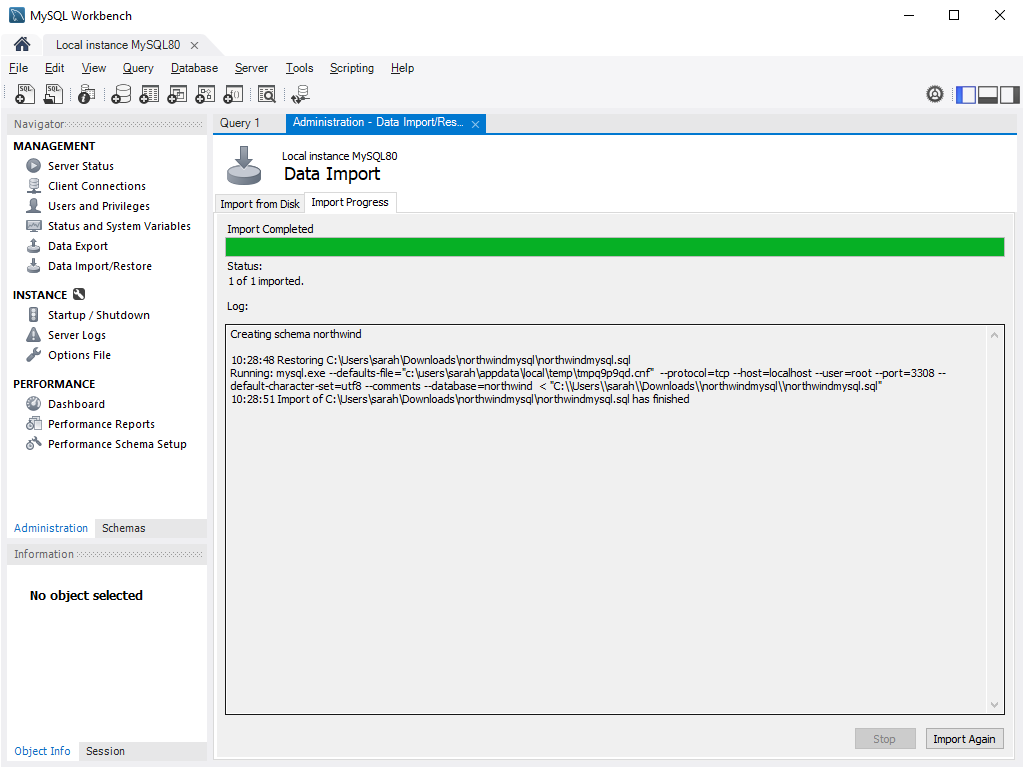Viewport: 1024px width, 768px height.
Task: Open Status and System Variables
Action: click(120, 226)
